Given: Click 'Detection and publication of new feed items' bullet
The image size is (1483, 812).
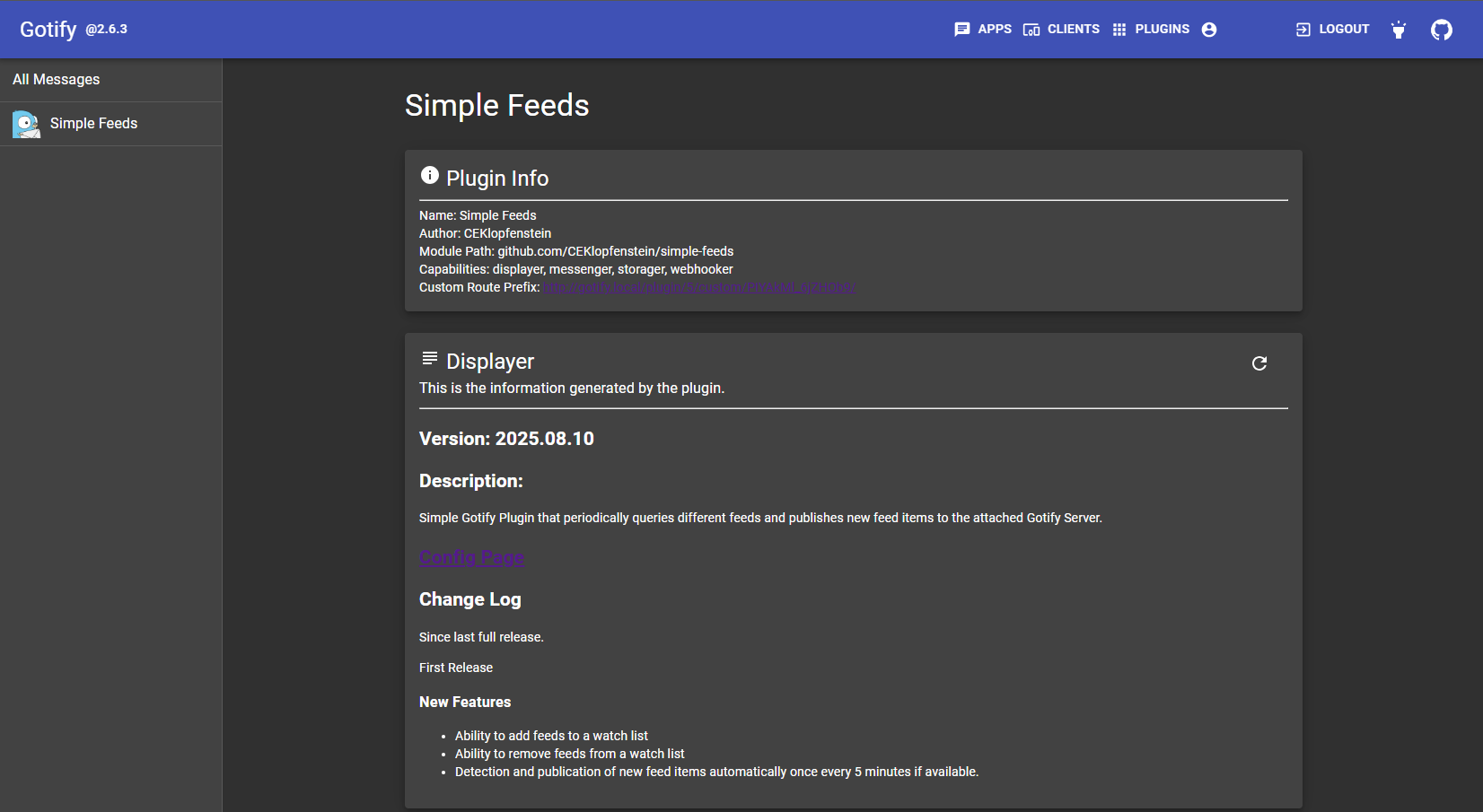Looking at the screenshot, I should click(716, 772).
